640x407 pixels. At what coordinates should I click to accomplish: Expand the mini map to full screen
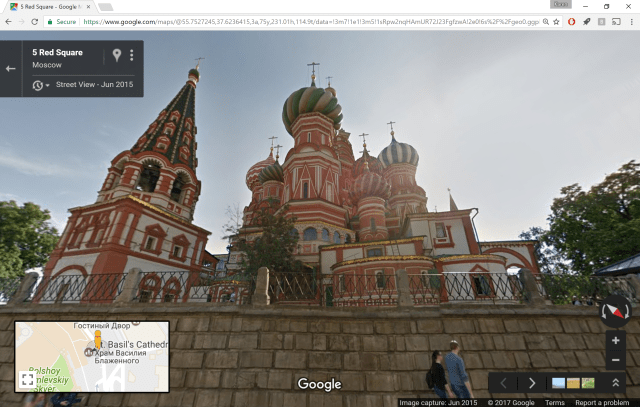27,379
